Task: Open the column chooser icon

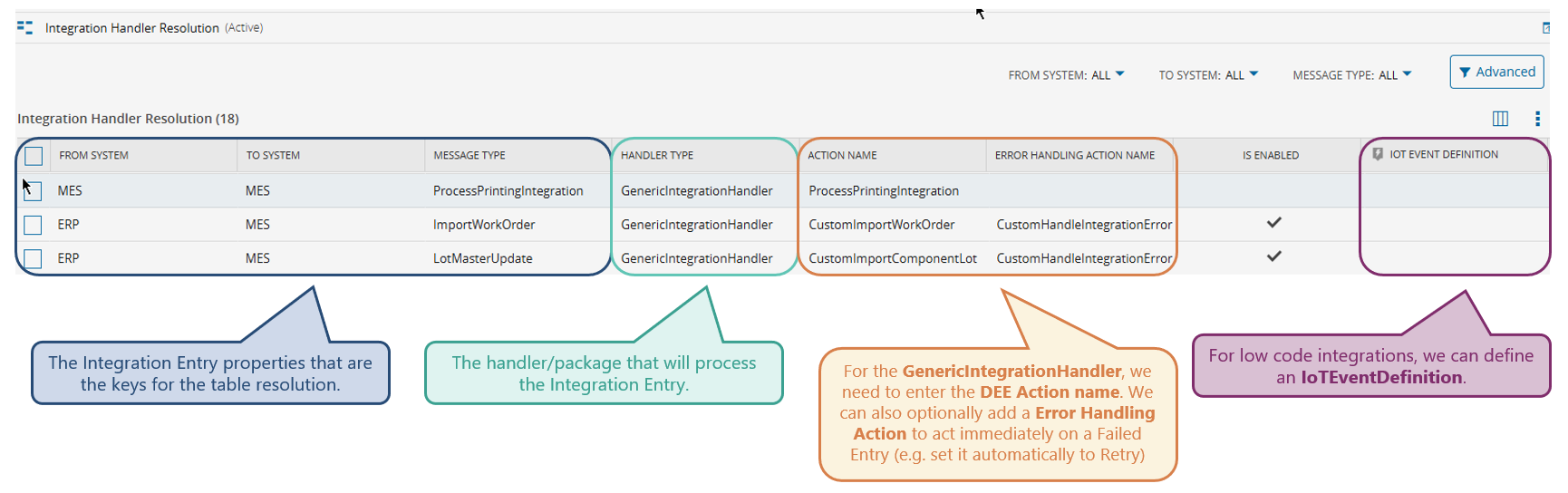Action: [1500, 119]
